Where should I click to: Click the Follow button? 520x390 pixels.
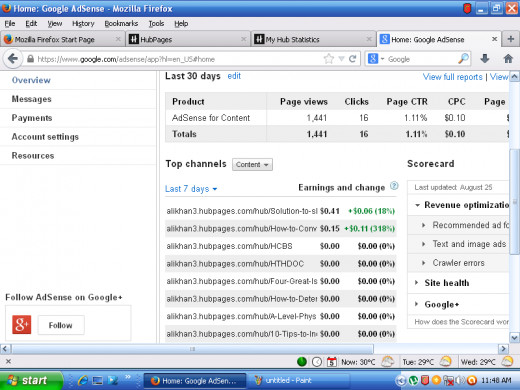click(61, 325)
